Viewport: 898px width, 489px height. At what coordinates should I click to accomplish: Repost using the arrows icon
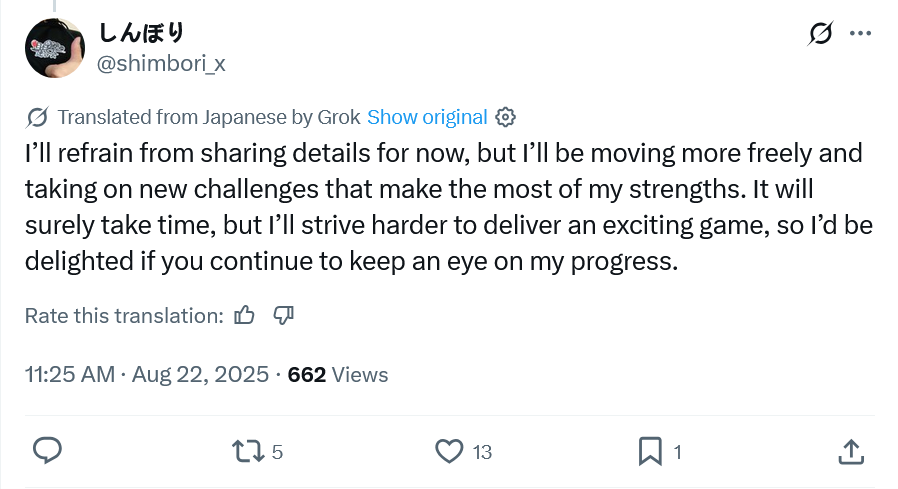pyautogui.click(x=248, y=451)
